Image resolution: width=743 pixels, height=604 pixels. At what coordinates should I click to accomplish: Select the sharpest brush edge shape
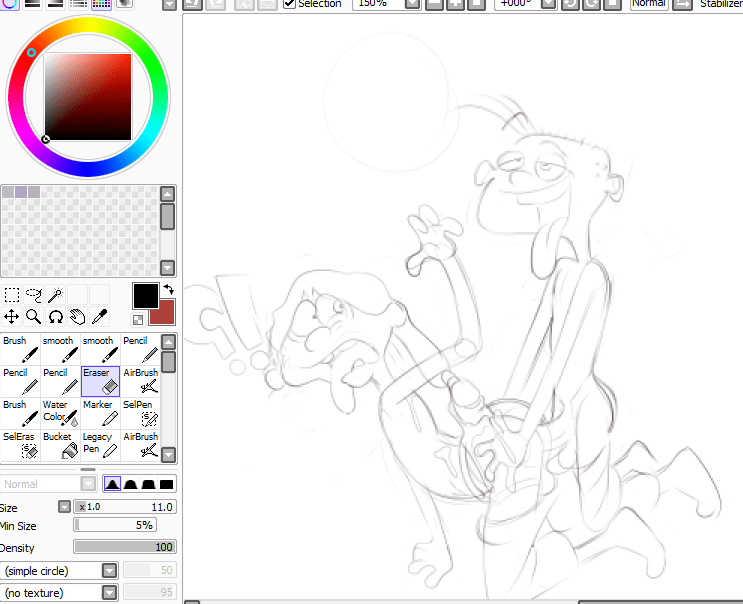[x=113, y=484]
